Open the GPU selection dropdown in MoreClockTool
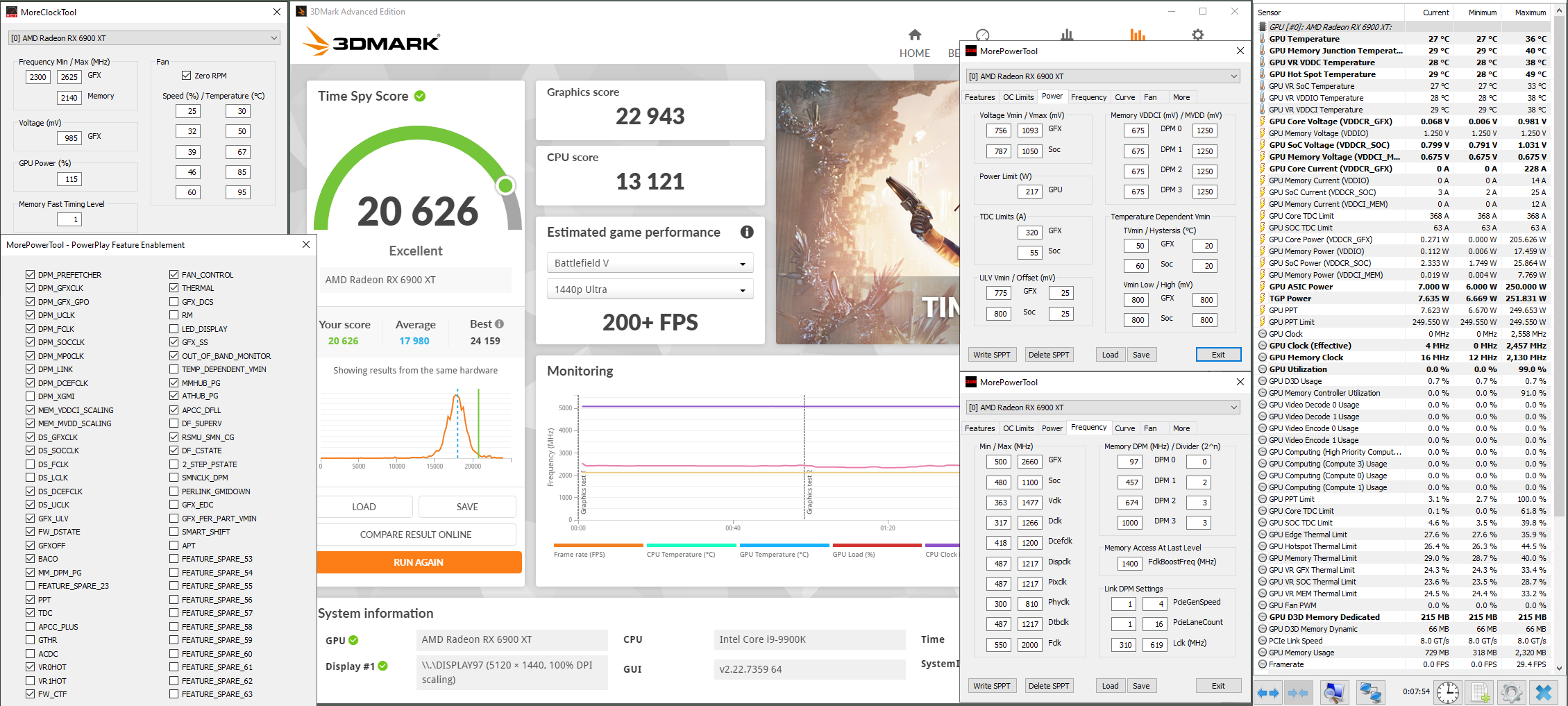1568x706 pixels. pyautogui.click(x=144, y=38)
